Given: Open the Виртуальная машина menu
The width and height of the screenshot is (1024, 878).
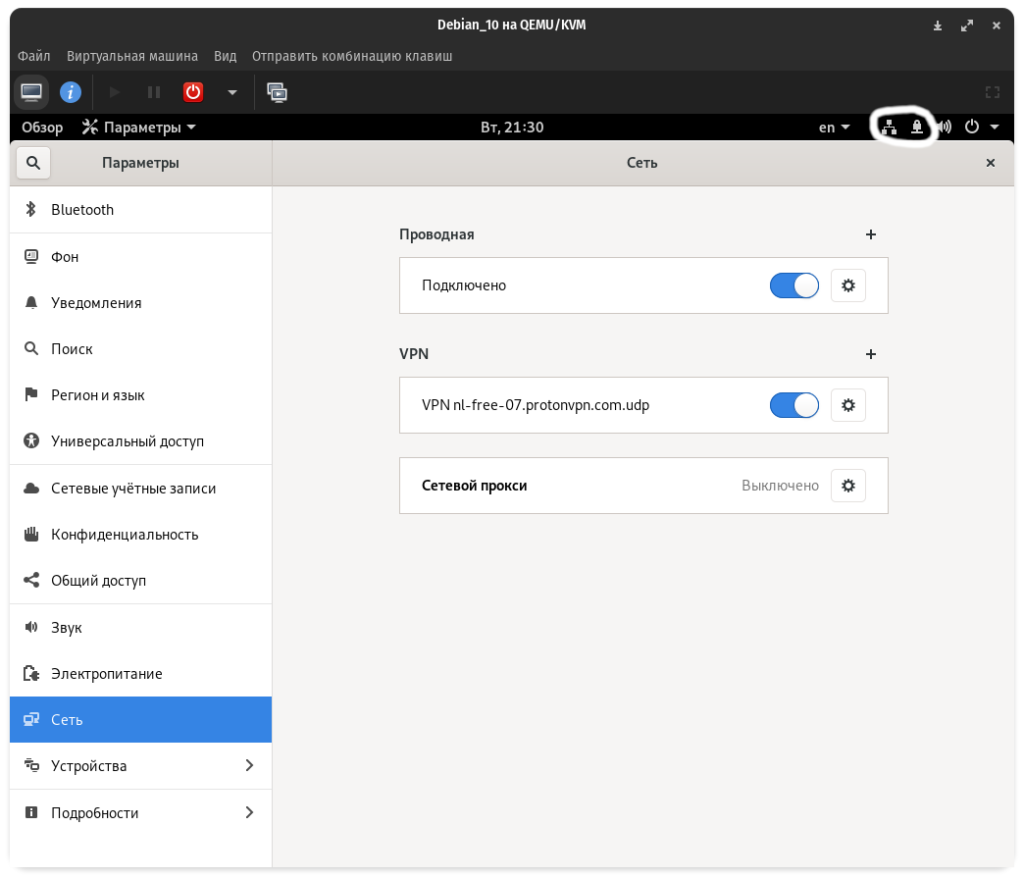Looking at the screenshot, I should tap(132, 56).
